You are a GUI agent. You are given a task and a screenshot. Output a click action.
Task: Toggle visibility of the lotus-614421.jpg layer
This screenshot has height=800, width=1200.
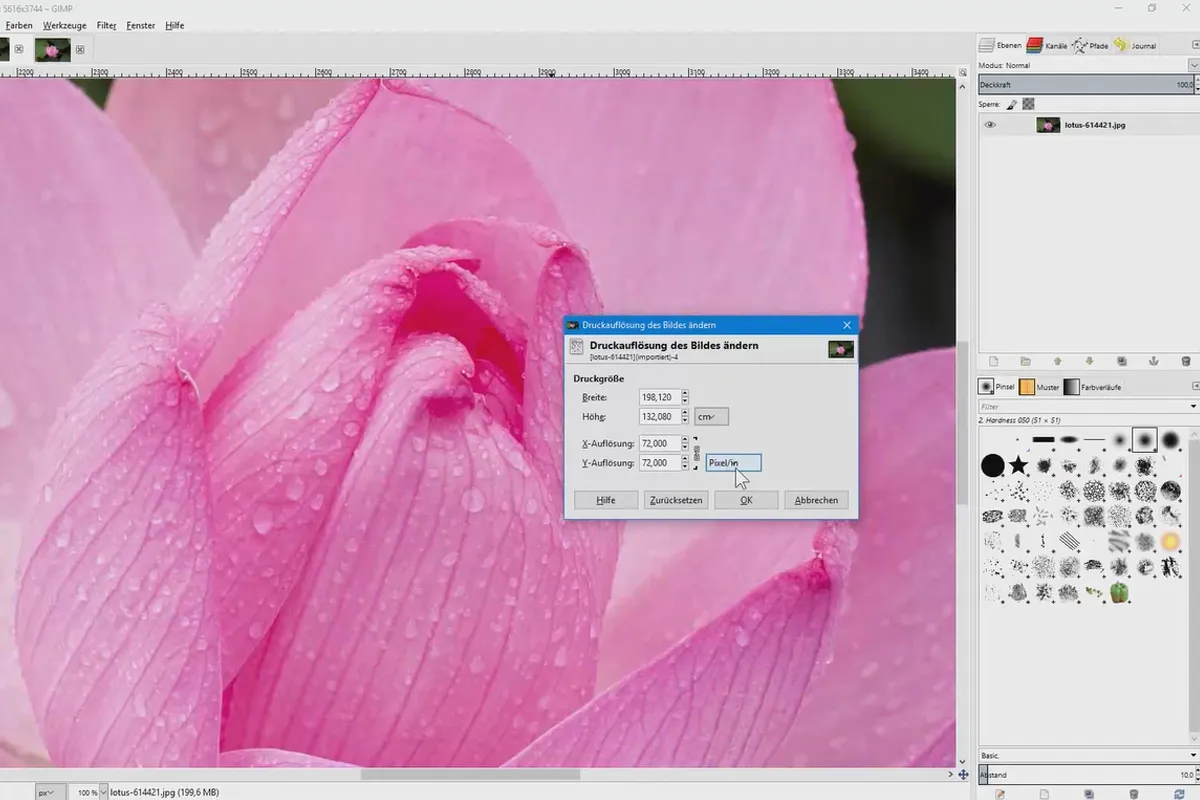(x=991, y=125)
